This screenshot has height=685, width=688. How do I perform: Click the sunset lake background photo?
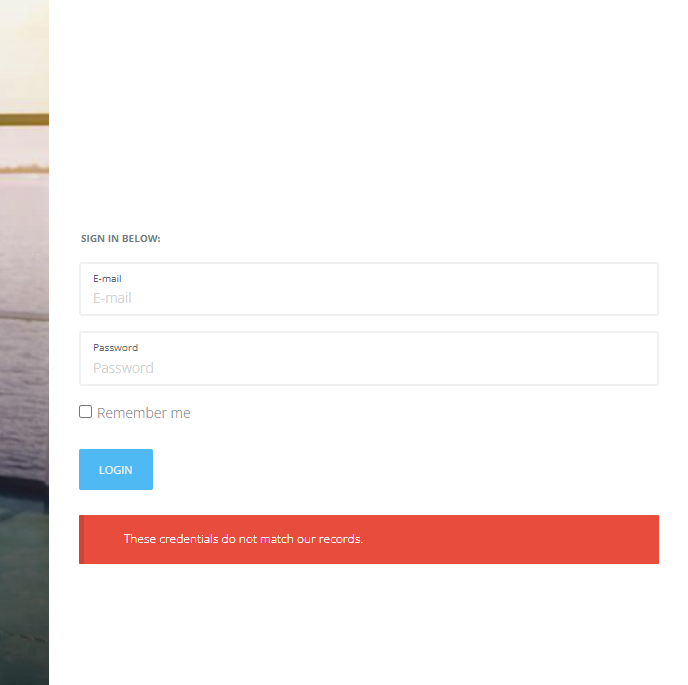[x=24, y=342]
